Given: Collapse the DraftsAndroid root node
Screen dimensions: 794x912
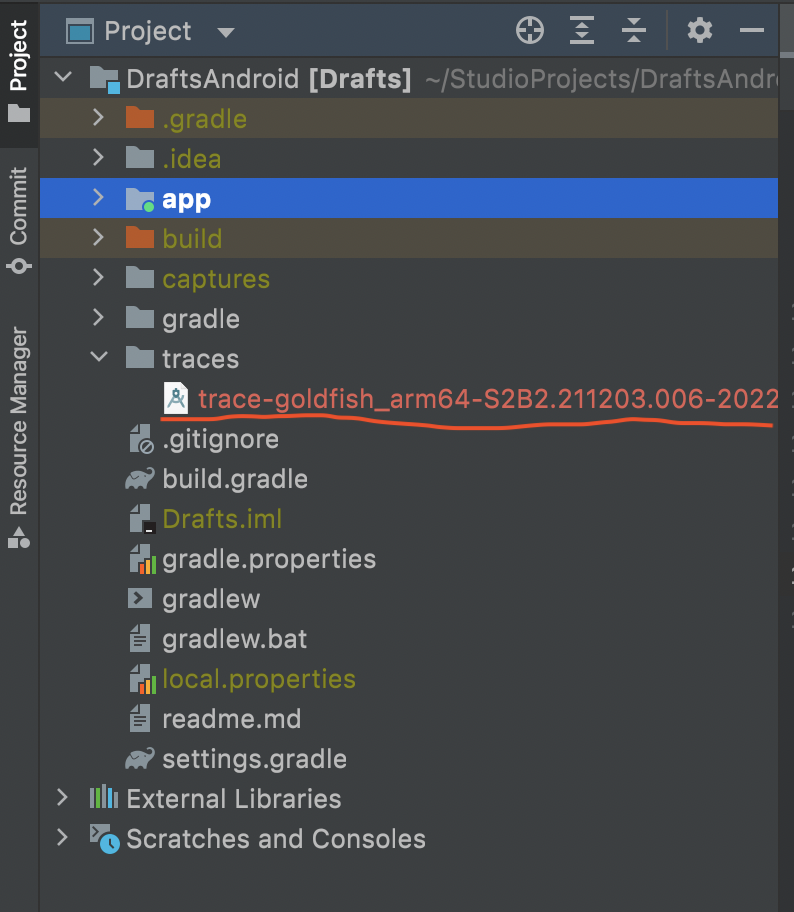Looking at the screenshot, I should coord(63,78).
